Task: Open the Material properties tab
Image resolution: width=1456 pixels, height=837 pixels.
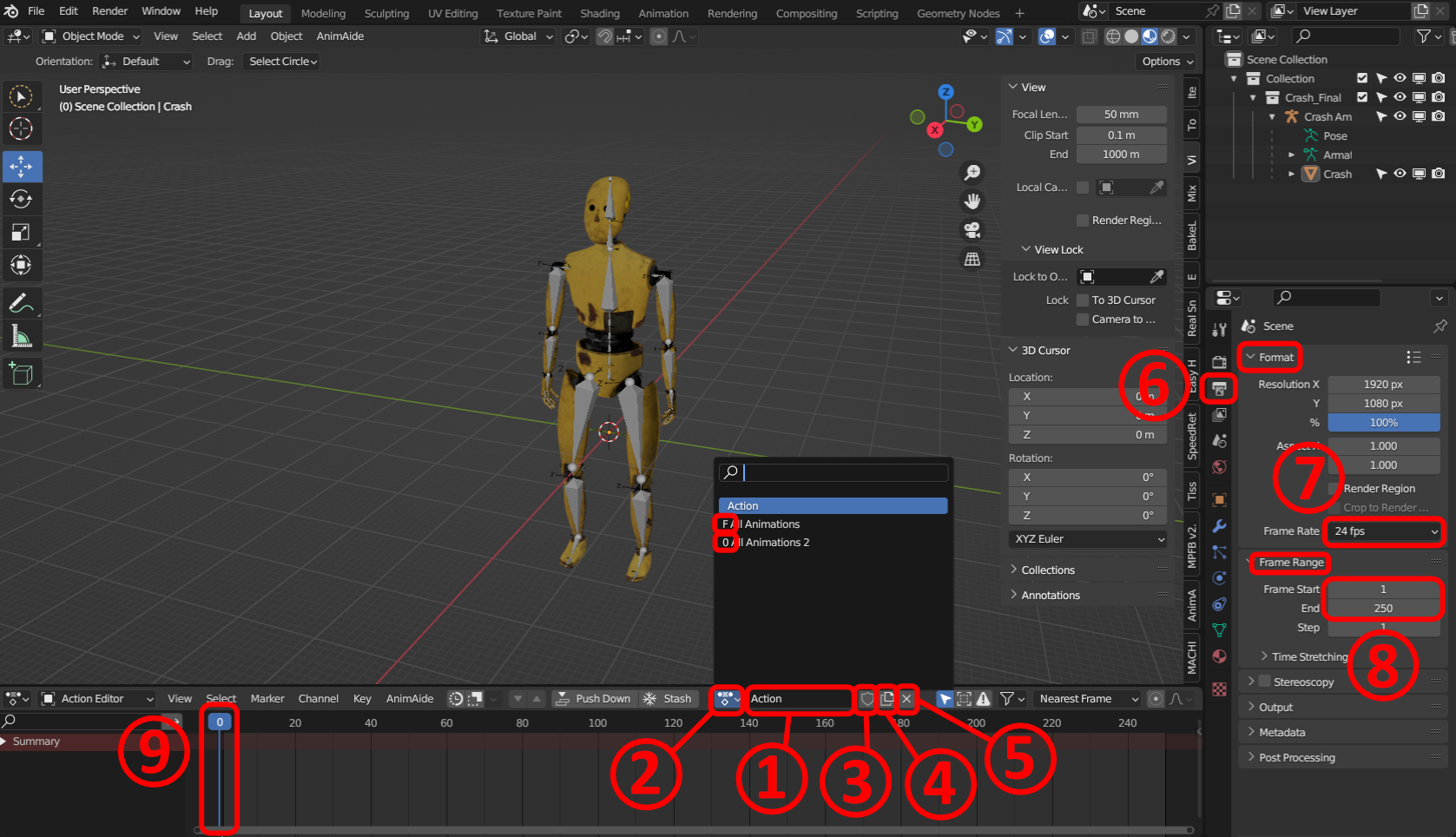Action: 1220,656
